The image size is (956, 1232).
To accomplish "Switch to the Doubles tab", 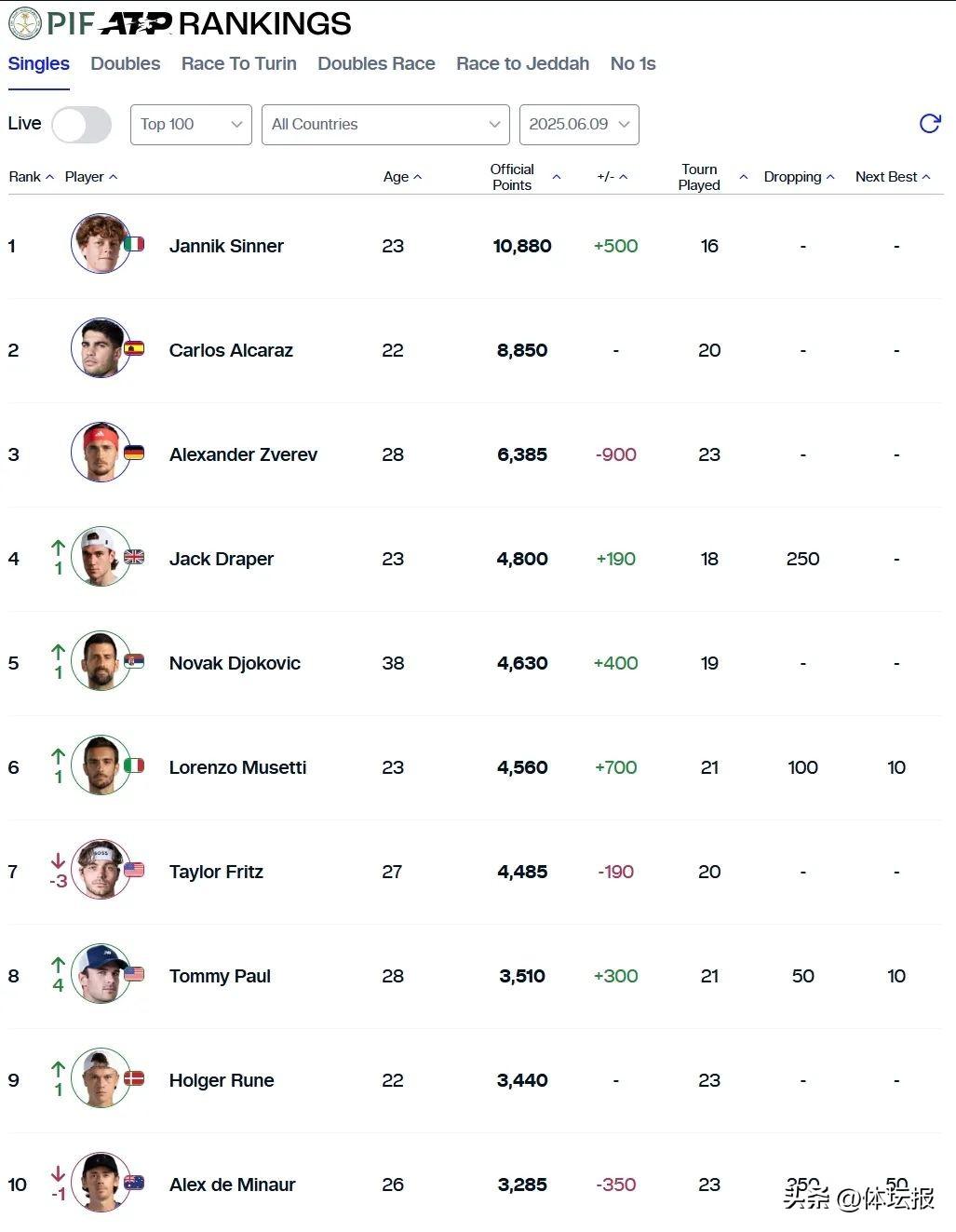I will coord(126,63).
